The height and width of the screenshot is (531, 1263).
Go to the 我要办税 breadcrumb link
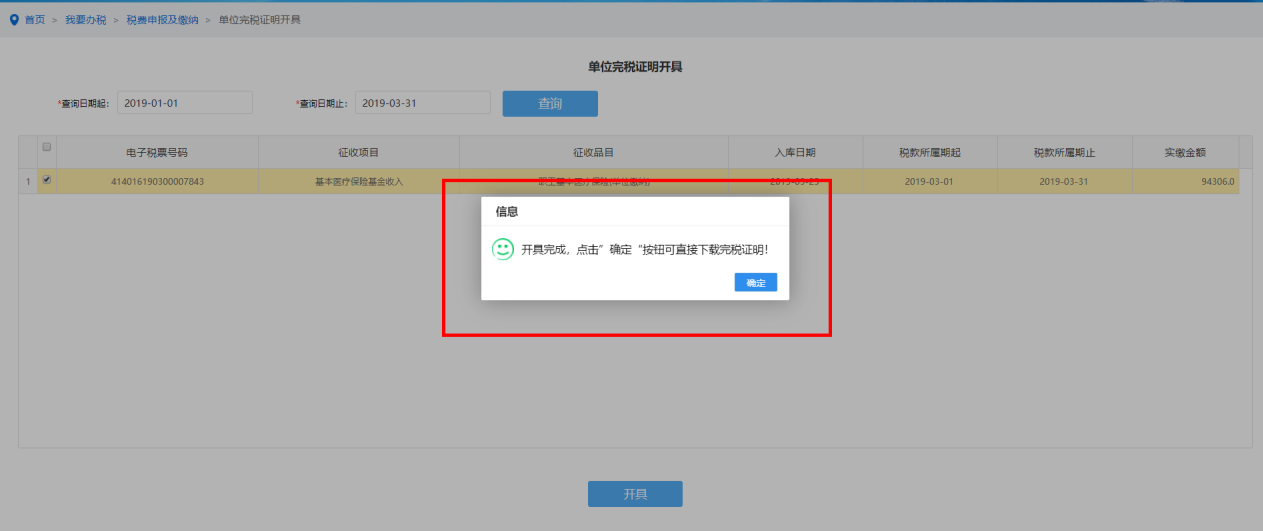[87, 20]
